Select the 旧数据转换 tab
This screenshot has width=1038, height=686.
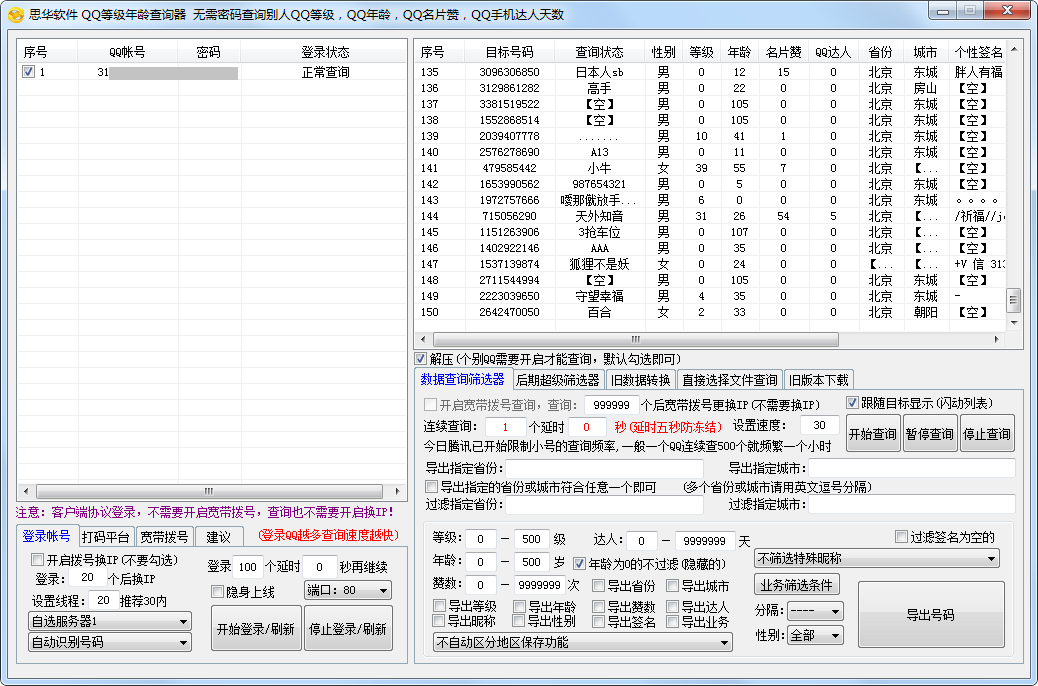tap(640, 380)
